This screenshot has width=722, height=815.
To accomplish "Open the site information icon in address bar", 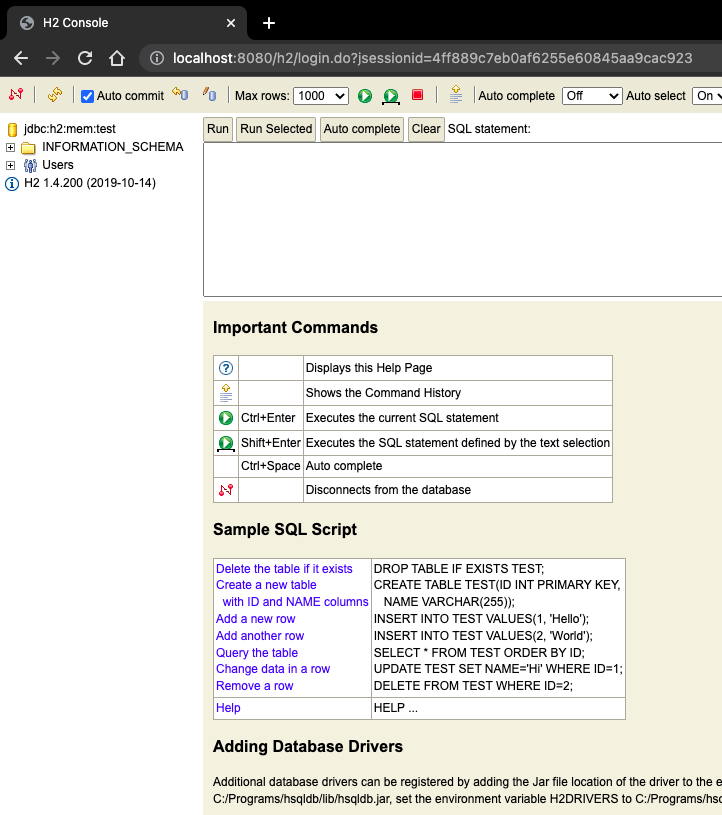I will [157, 58].
